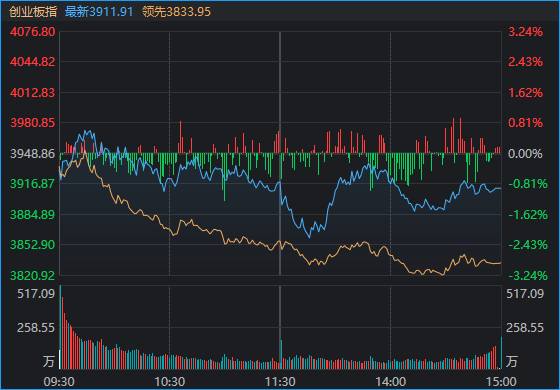Click the 11:30 time axis label
The height and width of the screenshot is (390, 560).
coord(280,382)
